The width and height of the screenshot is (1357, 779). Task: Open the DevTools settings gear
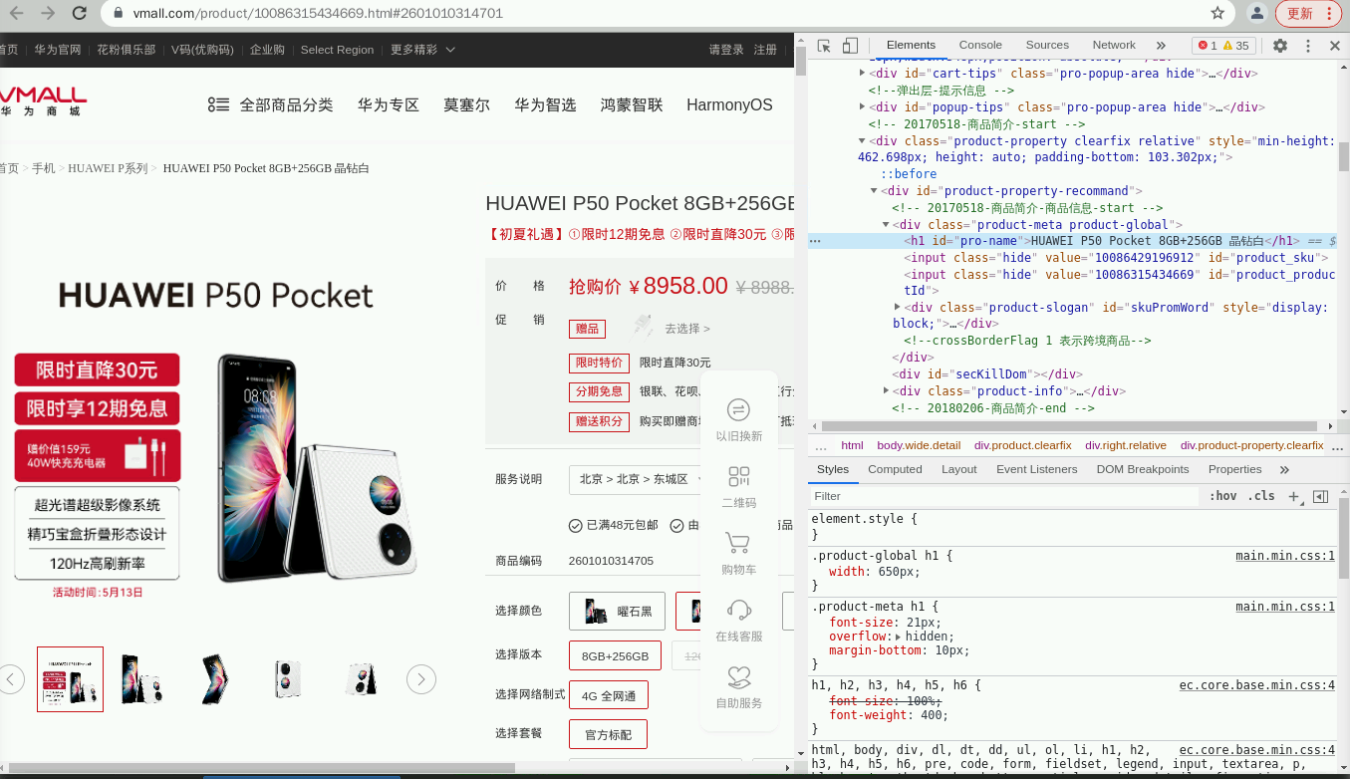[x=1280, y=45]
